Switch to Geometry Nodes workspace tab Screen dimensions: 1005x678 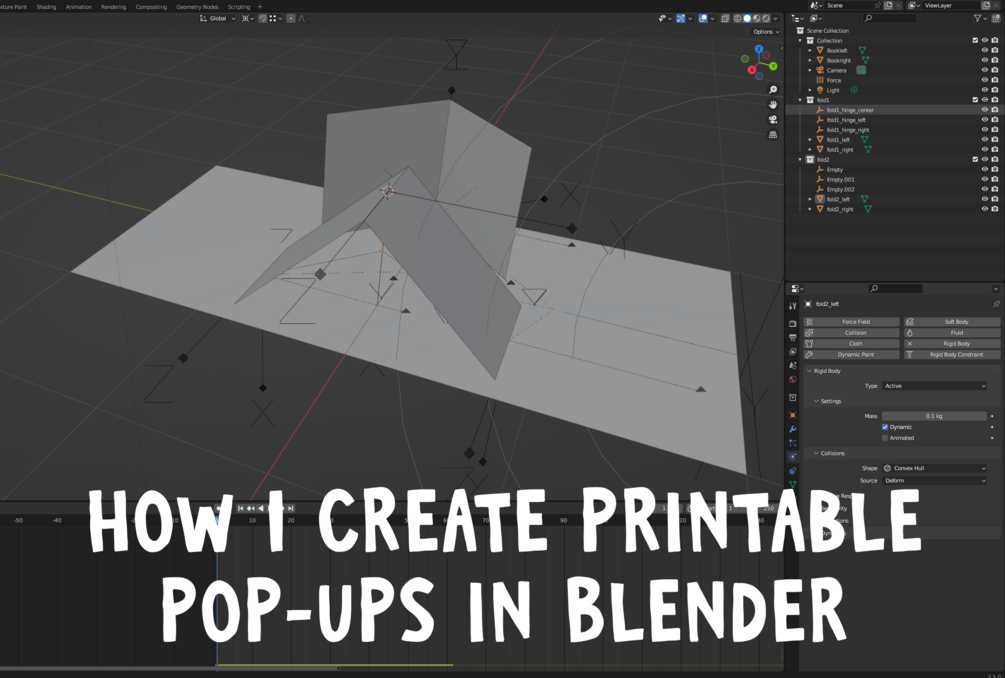(x=197, y=6)
